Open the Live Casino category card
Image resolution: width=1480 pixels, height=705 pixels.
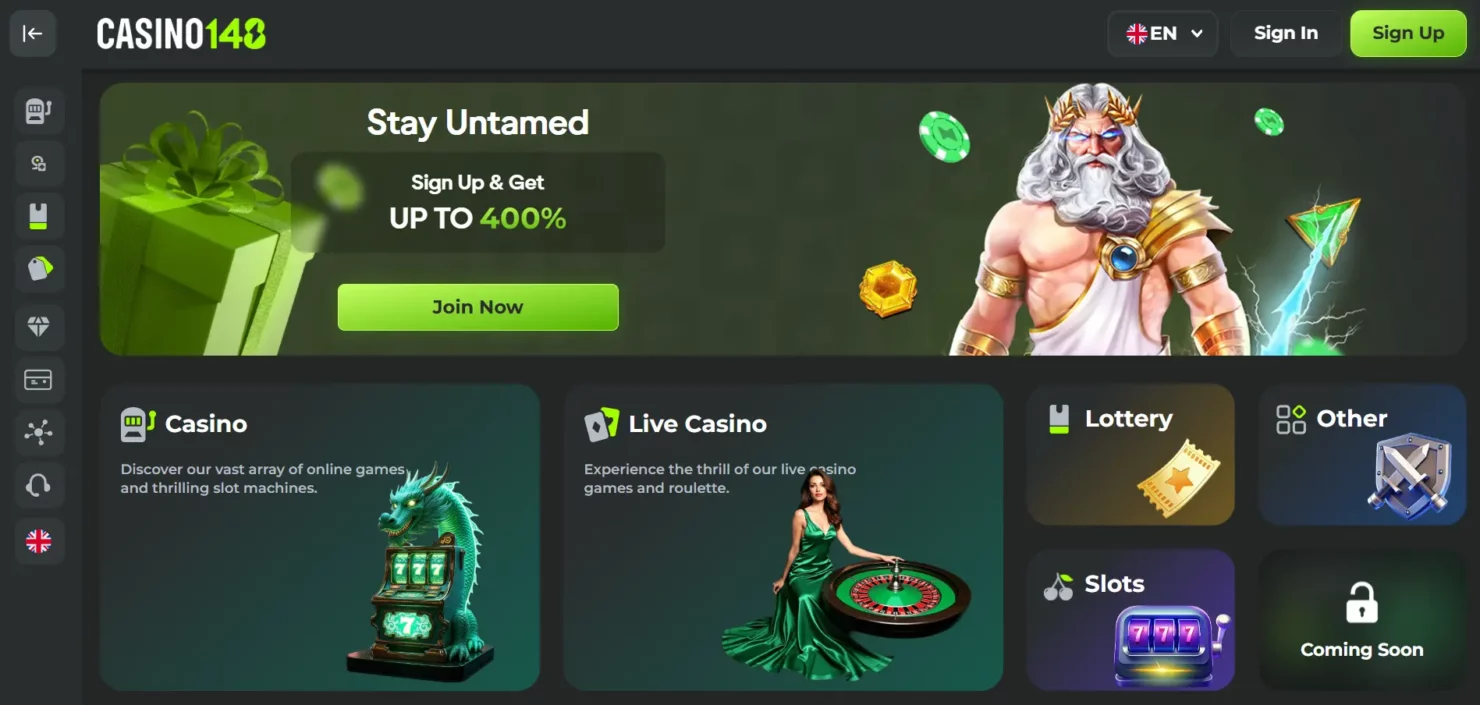783,537
